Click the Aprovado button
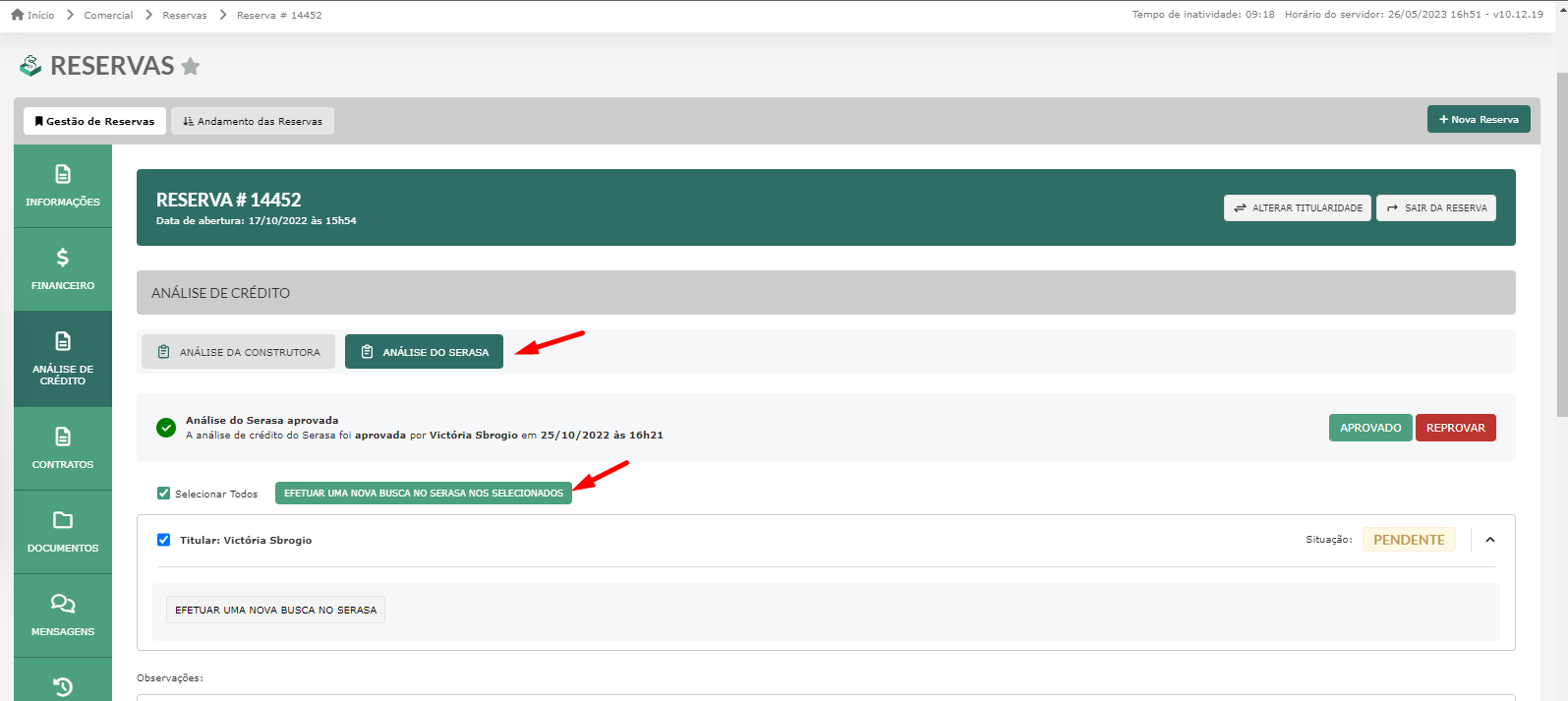Image resolution: width=1568 pixels, height=701 pixels. point(1370,428)
